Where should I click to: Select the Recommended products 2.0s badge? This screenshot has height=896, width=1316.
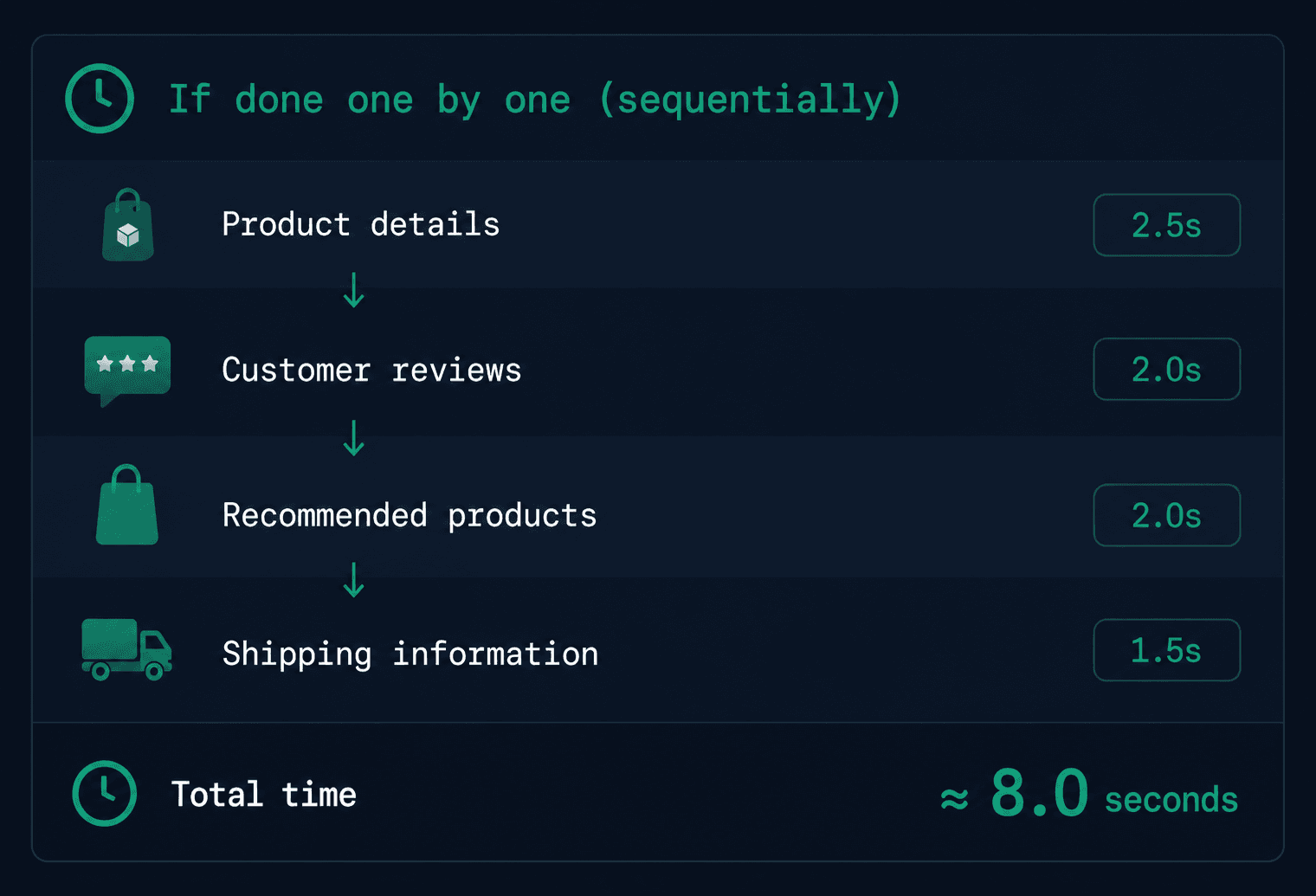coord(1166,515)
